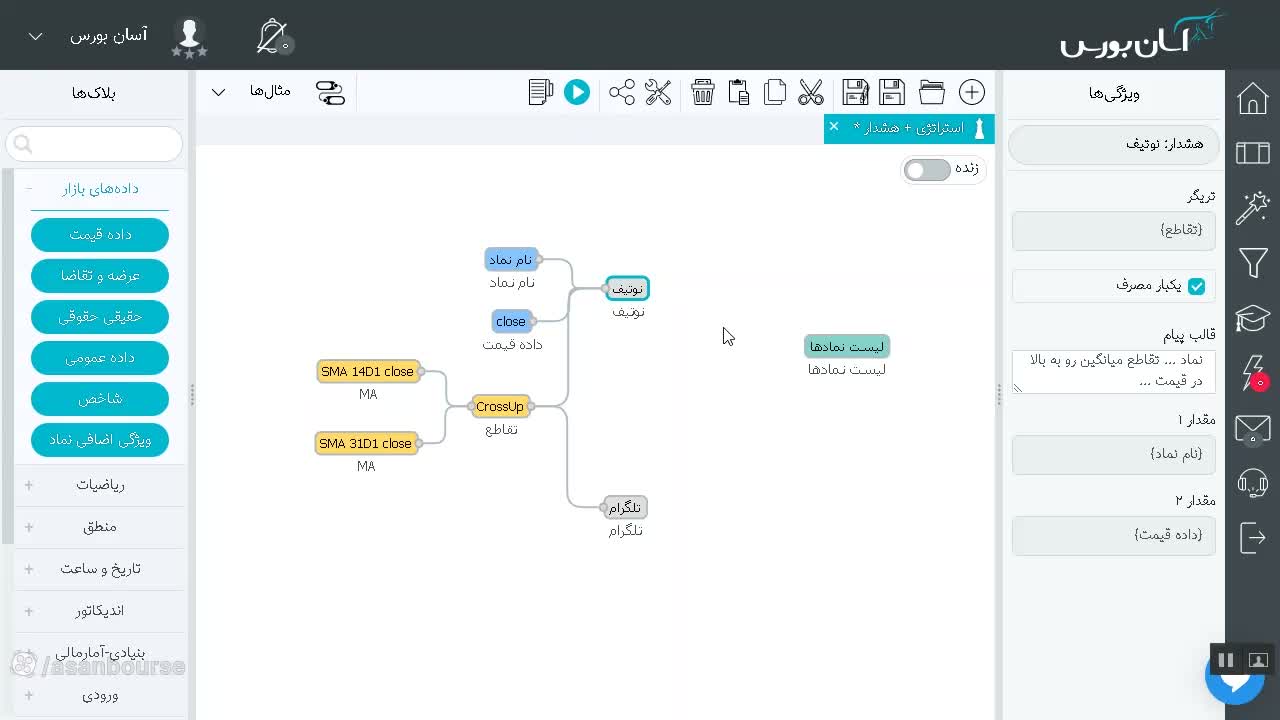Open the tools wrench icon
Screen dimensions: 1280x720
tap(658, 92)
